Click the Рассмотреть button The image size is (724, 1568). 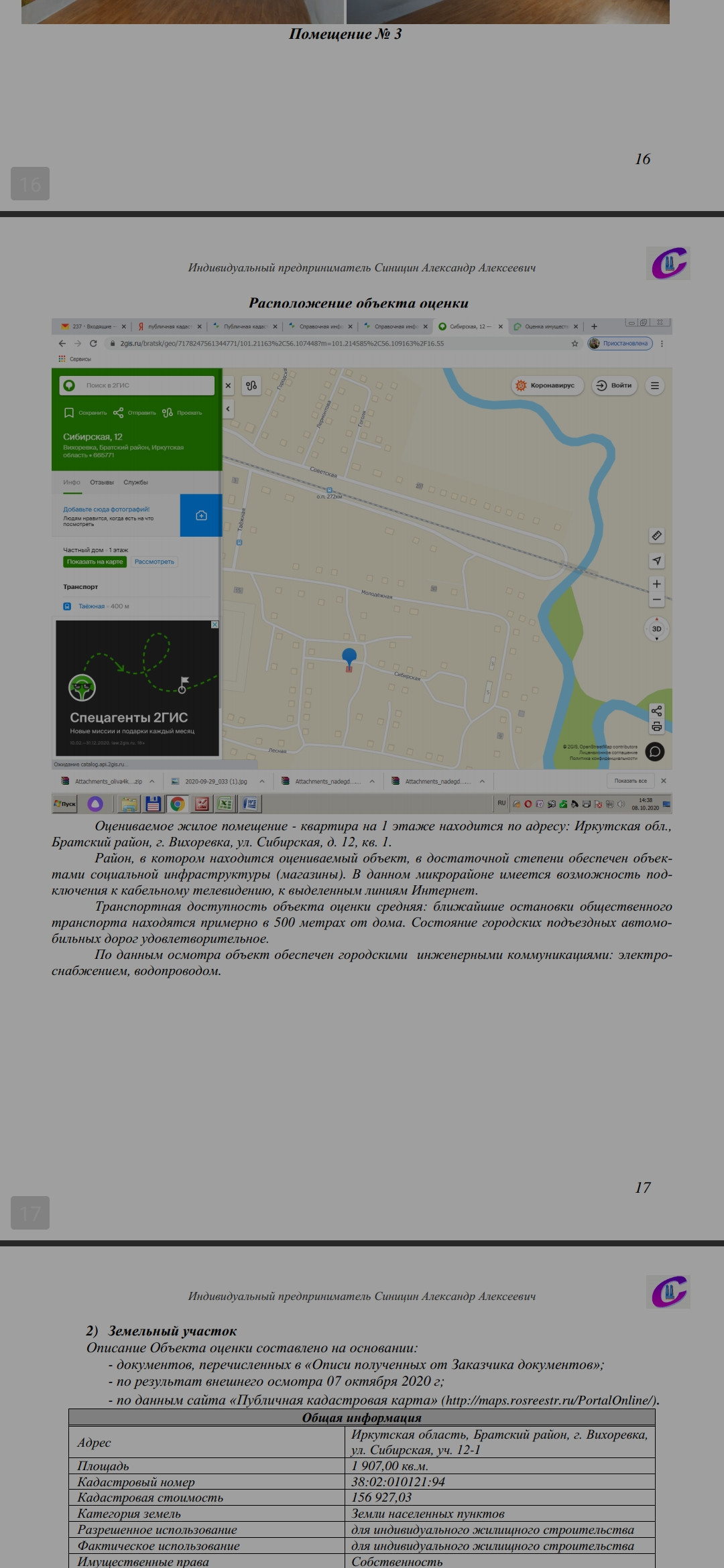pos(154,562)
